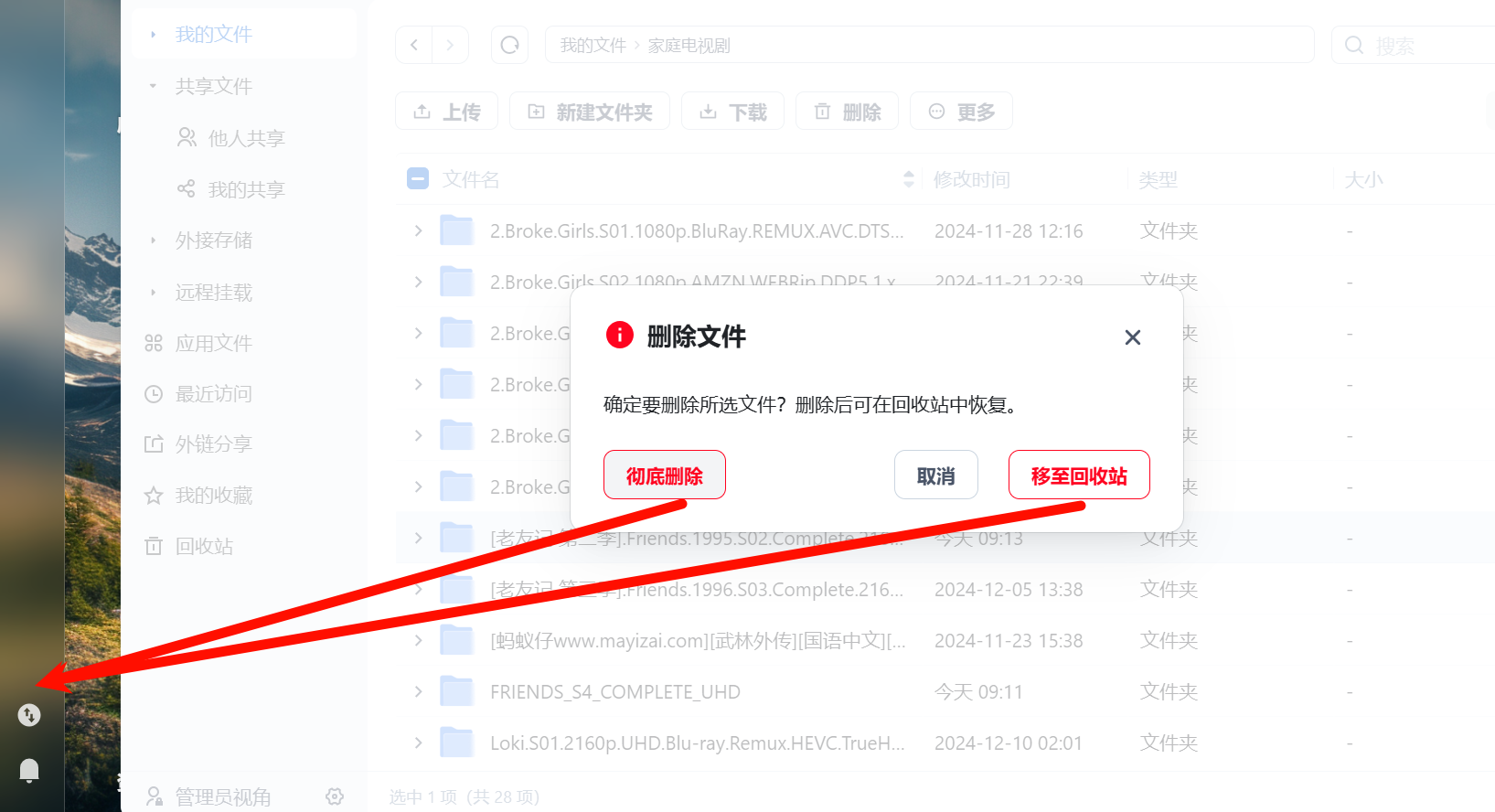Click the 应用文件 apps icon

154,343
